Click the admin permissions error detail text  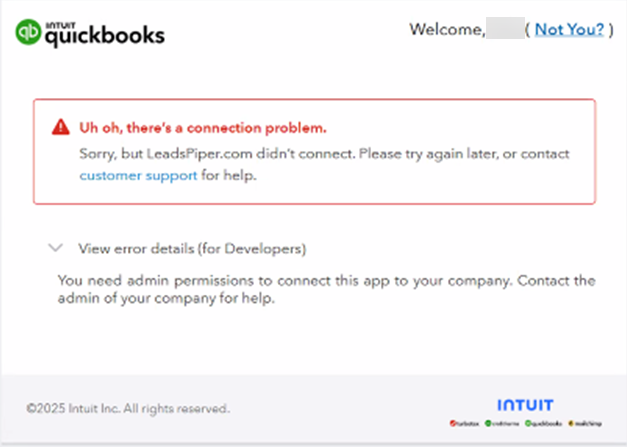pyautogui.click(x=327, y=289)
